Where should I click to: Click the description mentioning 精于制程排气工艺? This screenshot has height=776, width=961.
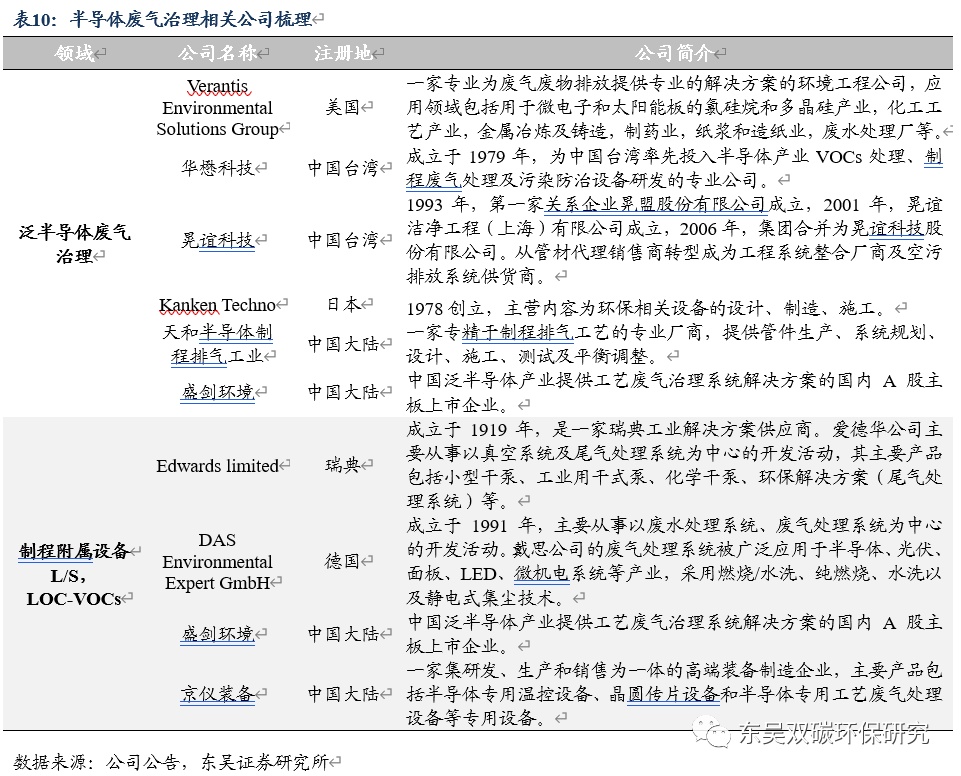[x=674, y=344]
